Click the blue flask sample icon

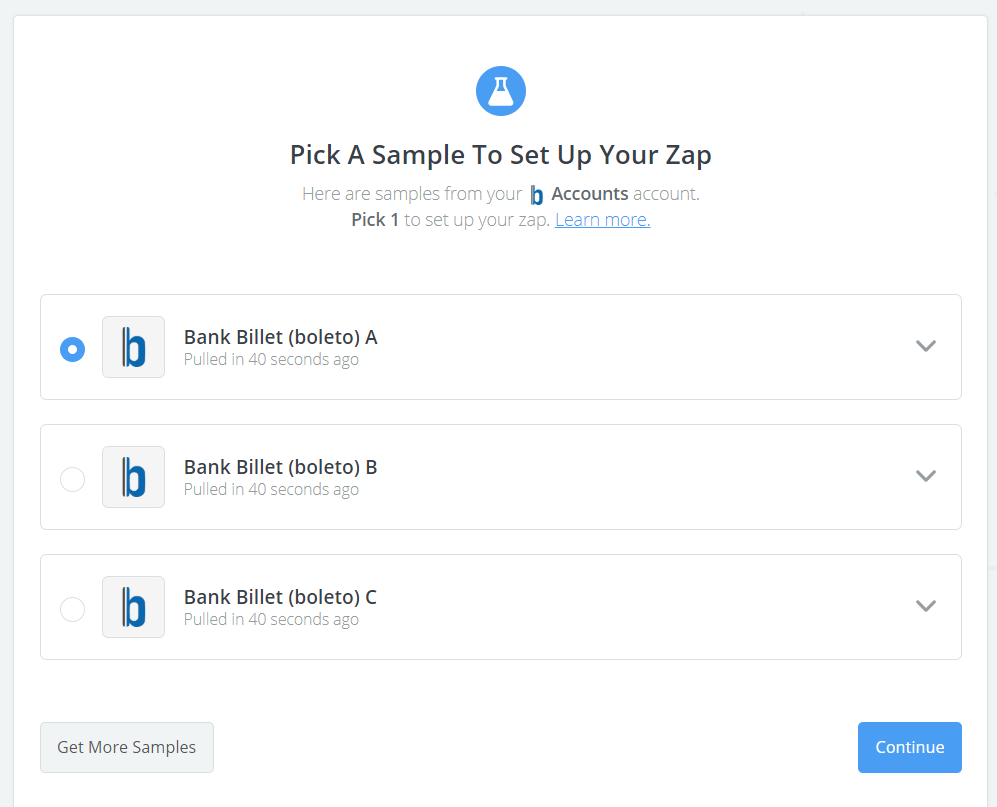pyautogui.click(x=500, y=91)
